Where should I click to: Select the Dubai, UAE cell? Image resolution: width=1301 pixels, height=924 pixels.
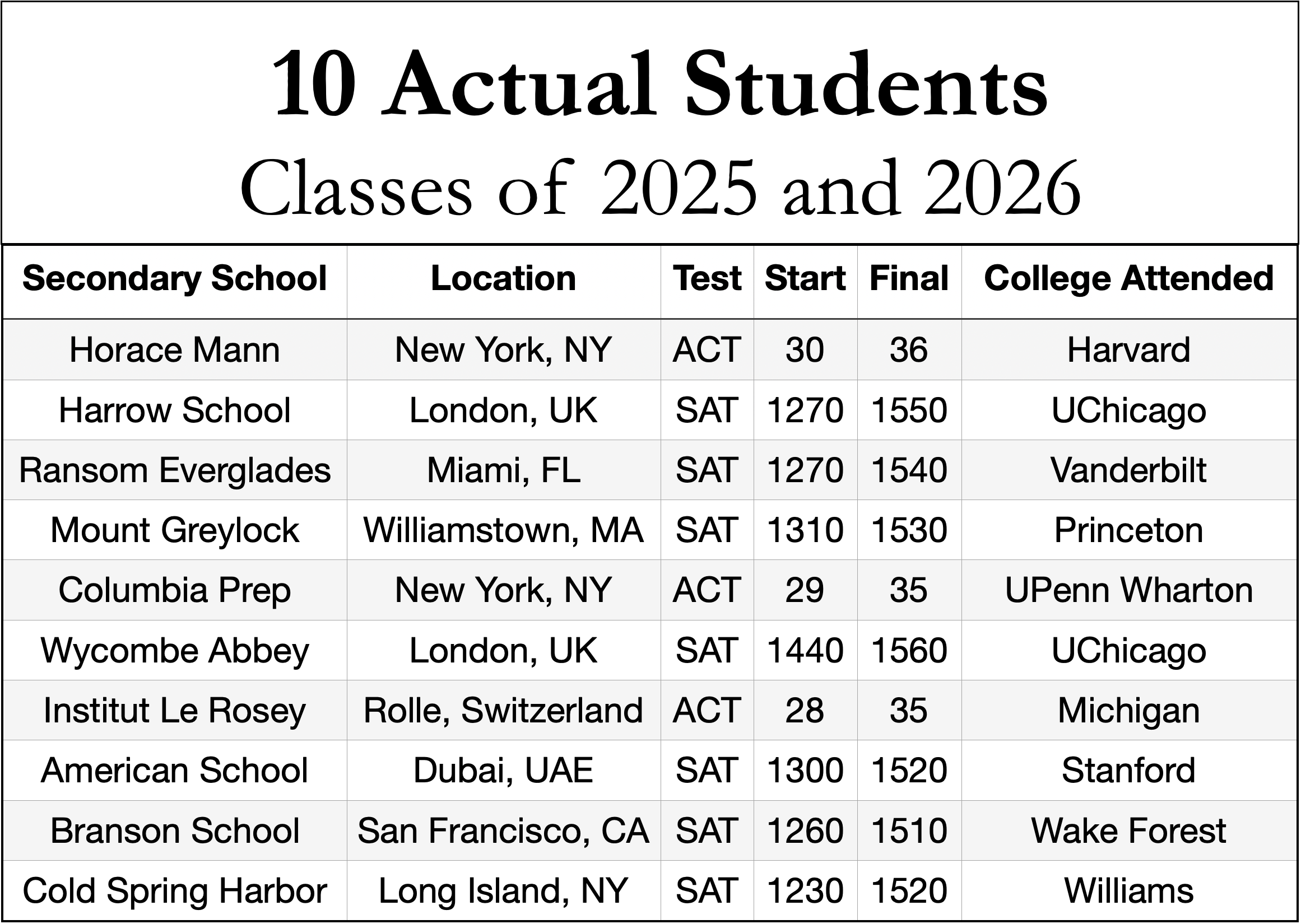504,771
